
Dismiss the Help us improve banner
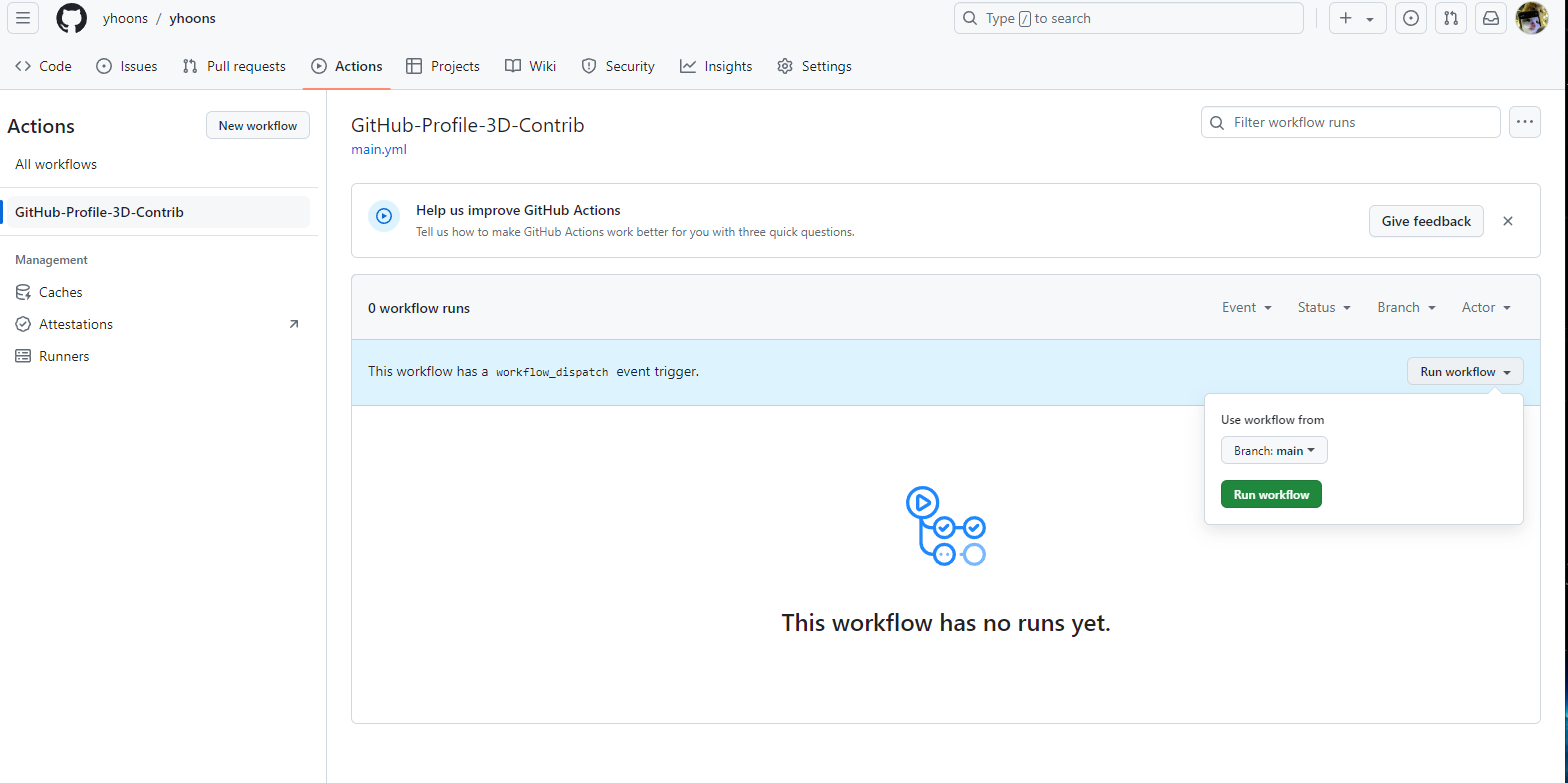coord(1508,221)
